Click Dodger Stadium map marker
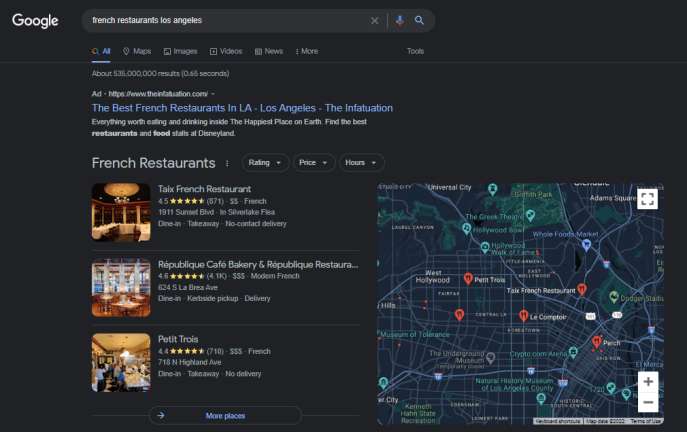 [x=614, y=297]
